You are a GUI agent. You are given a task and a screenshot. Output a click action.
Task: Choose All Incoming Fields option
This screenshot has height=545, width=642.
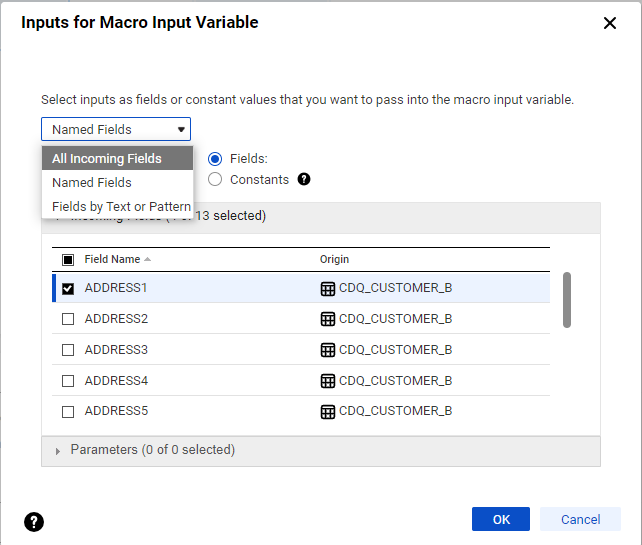(107, 158)
